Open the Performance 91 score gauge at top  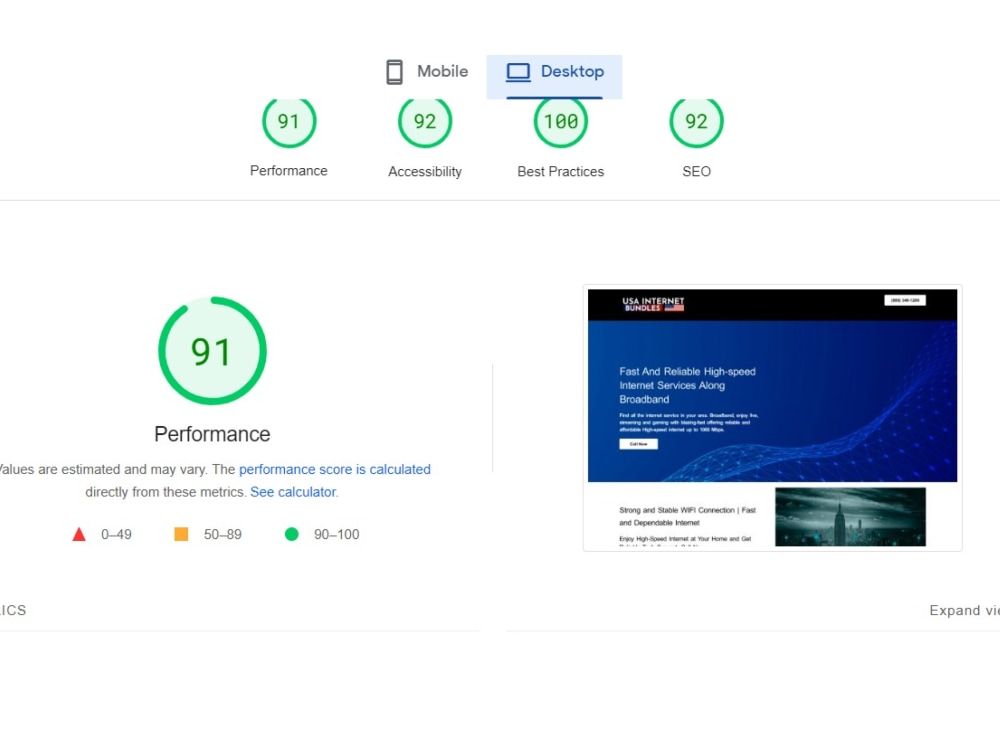coord(289,122)
